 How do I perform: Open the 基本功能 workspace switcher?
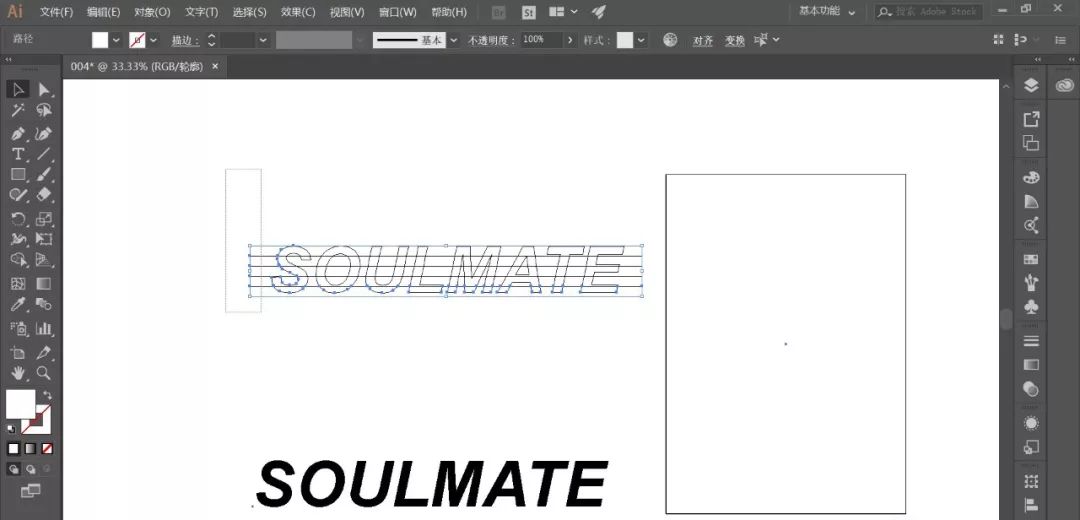(x=827, y=12)
